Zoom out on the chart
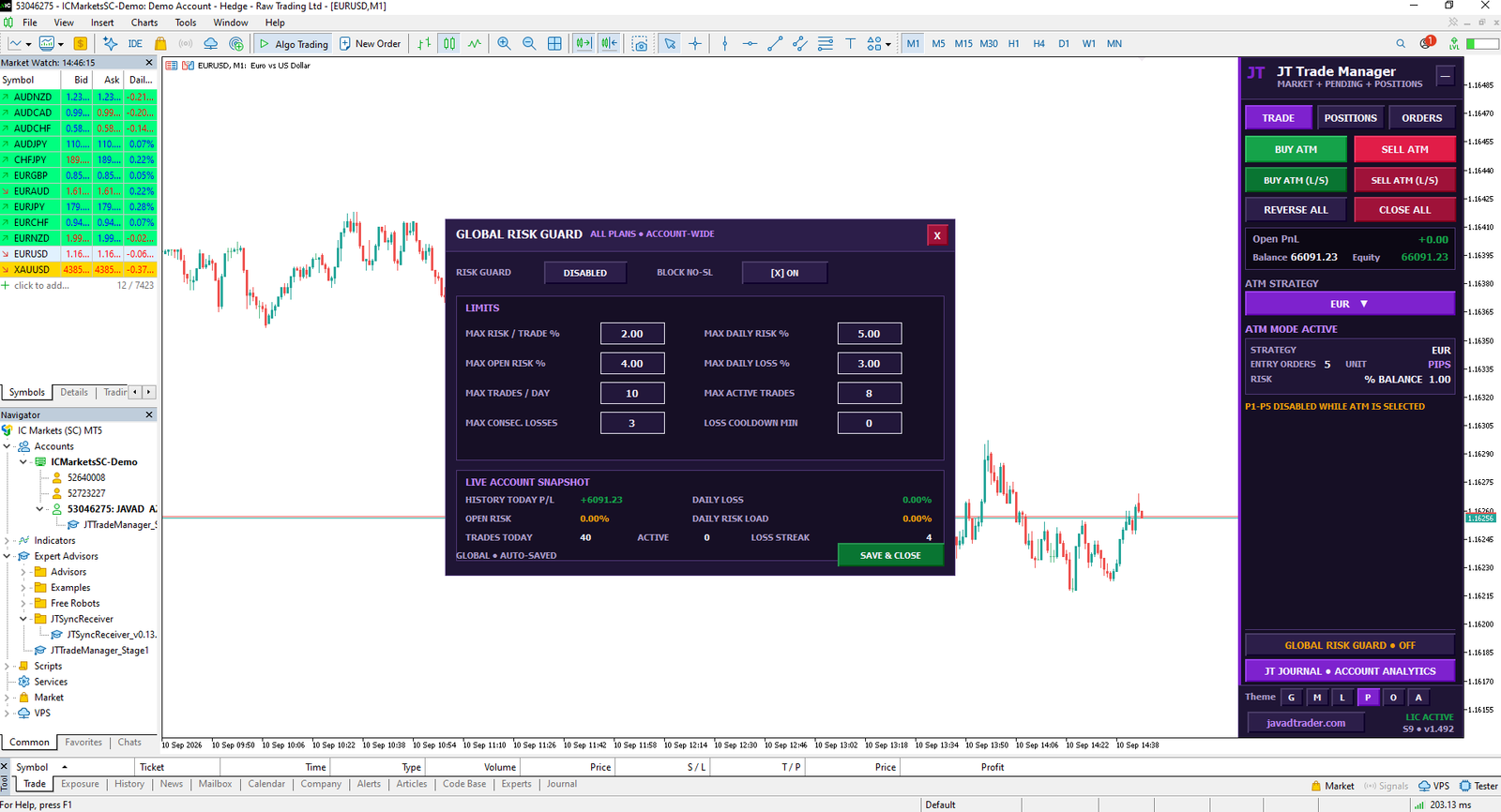 tap(529, 43)
